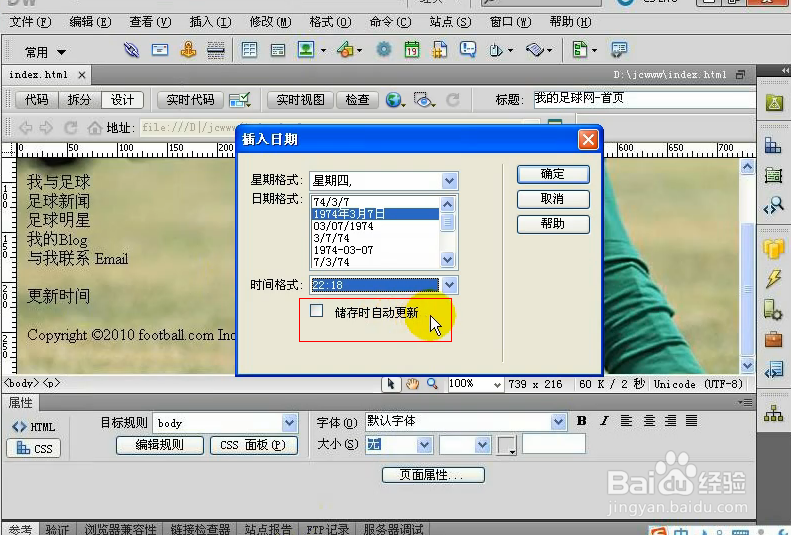The height and width of the screenshot is (535, 791).
Task: Click the 实时视图 live view button
Action: [x=301, y=100]
